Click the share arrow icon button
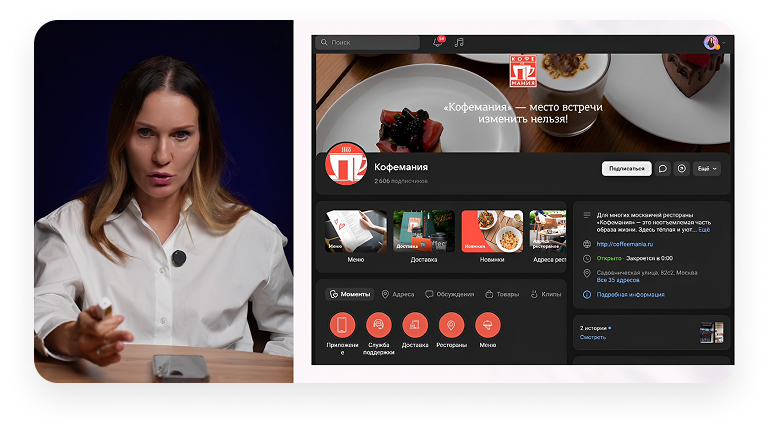The height and width of the screenshot is (431, 770). point(682,168)
